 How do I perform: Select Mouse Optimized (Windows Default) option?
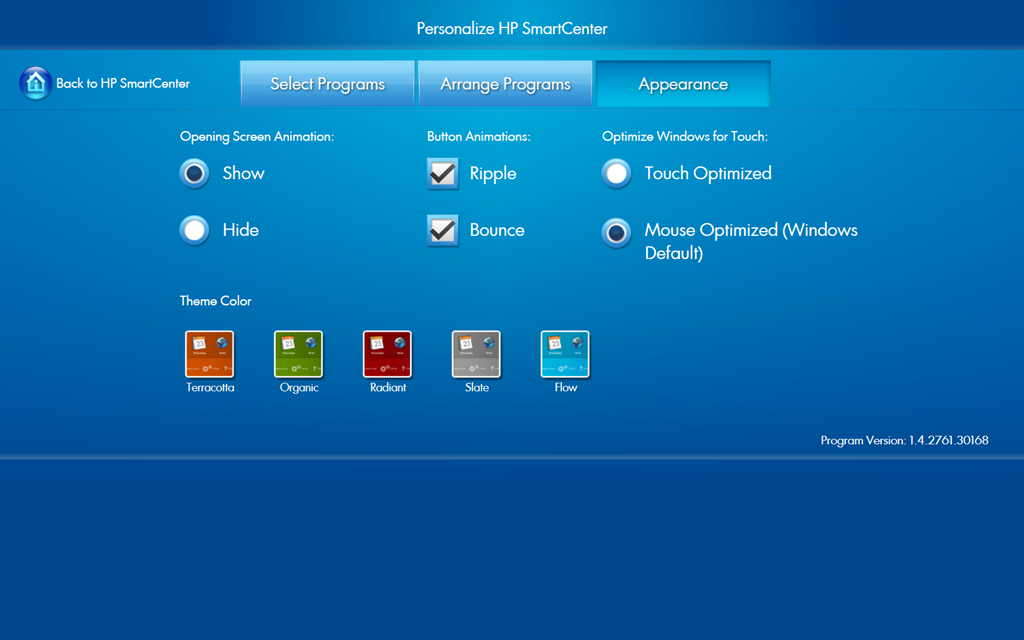[616, 233]
